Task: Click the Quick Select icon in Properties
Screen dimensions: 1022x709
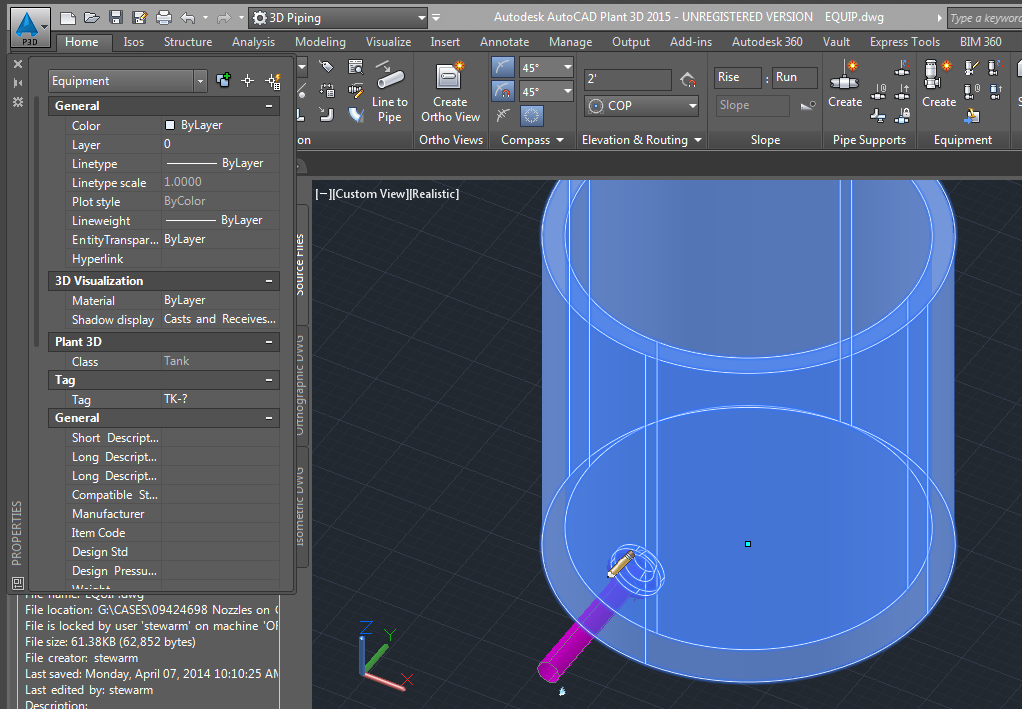Action: [x=272, y=81]
